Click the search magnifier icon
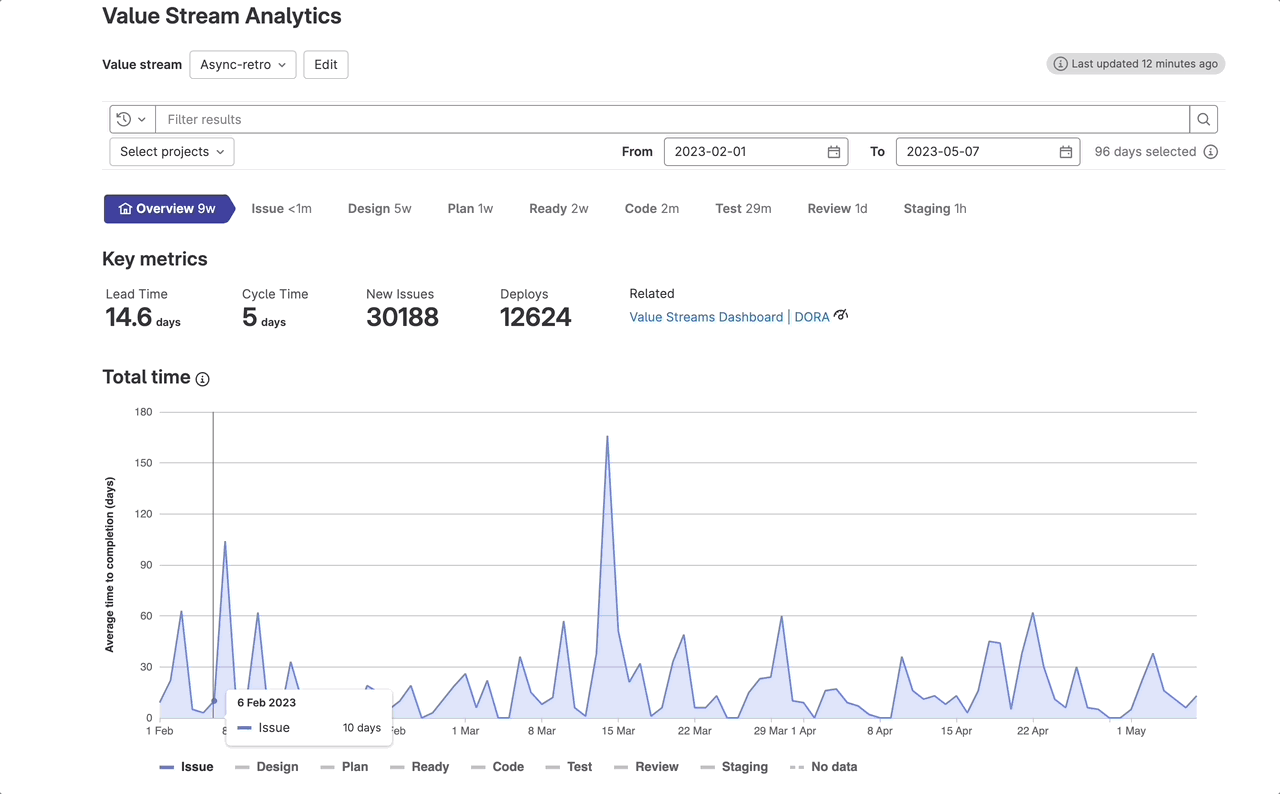Viewport: 1280px width, 794px height. [1203, 119]
